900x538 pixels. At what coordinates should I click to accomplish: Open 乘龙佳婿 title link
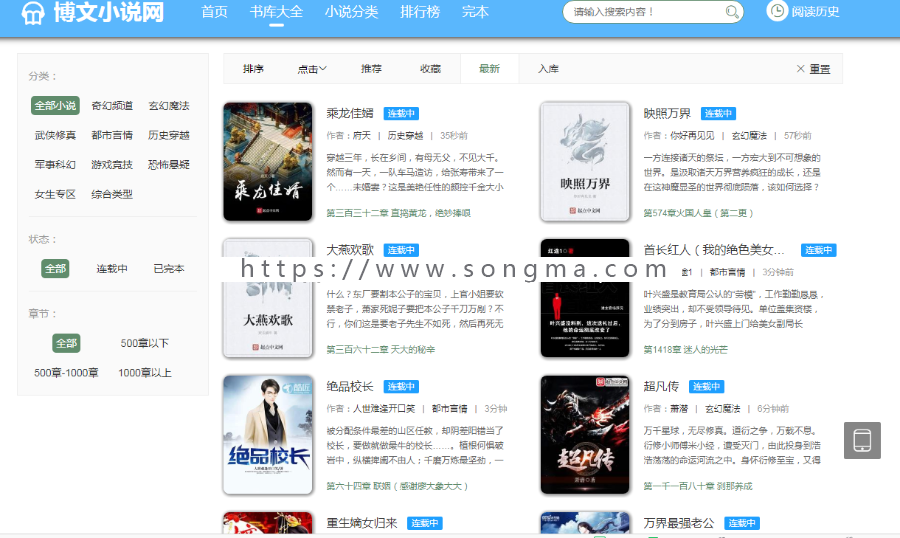pyautogui.click(x=350, y=114)
